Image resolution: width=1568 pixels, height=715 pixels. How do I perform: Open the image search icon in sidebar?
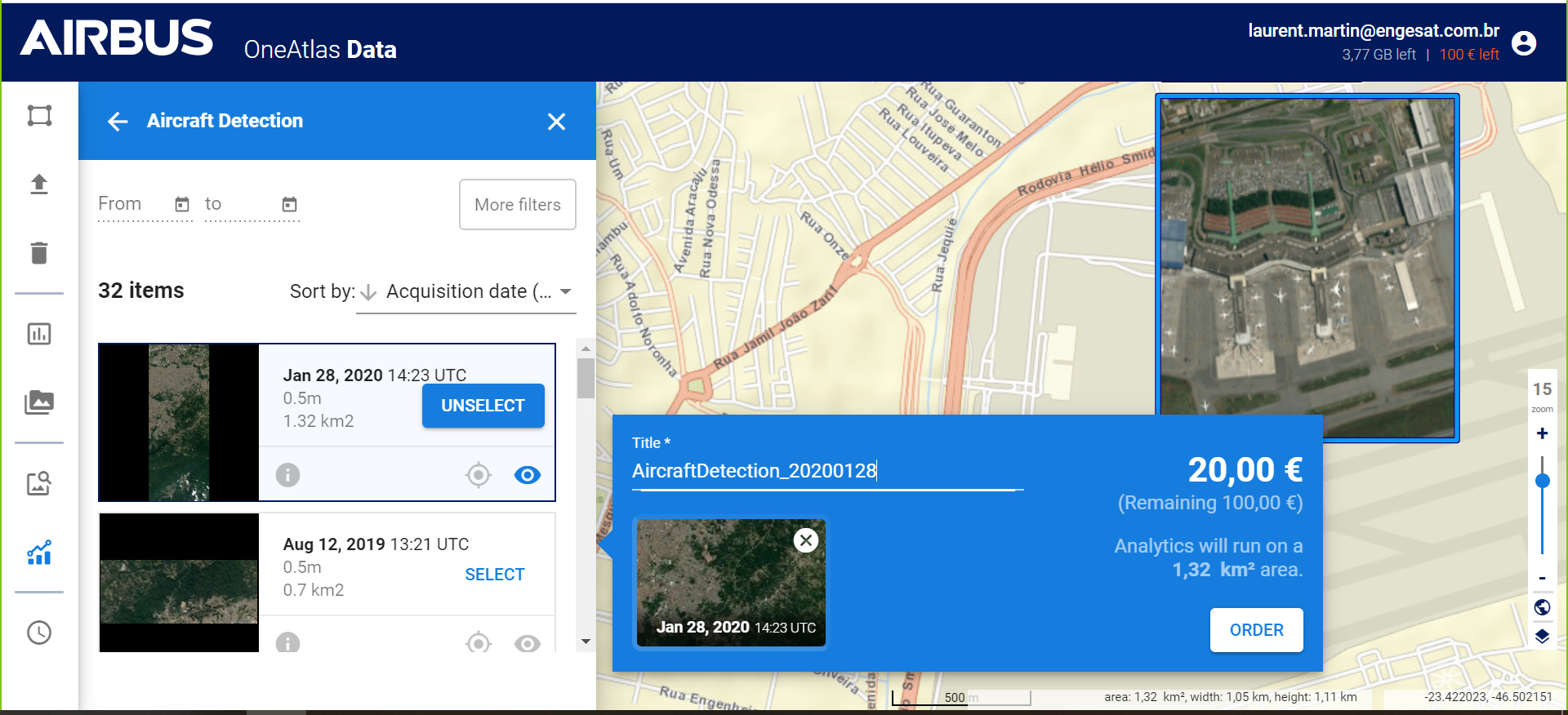click(39, 484)
